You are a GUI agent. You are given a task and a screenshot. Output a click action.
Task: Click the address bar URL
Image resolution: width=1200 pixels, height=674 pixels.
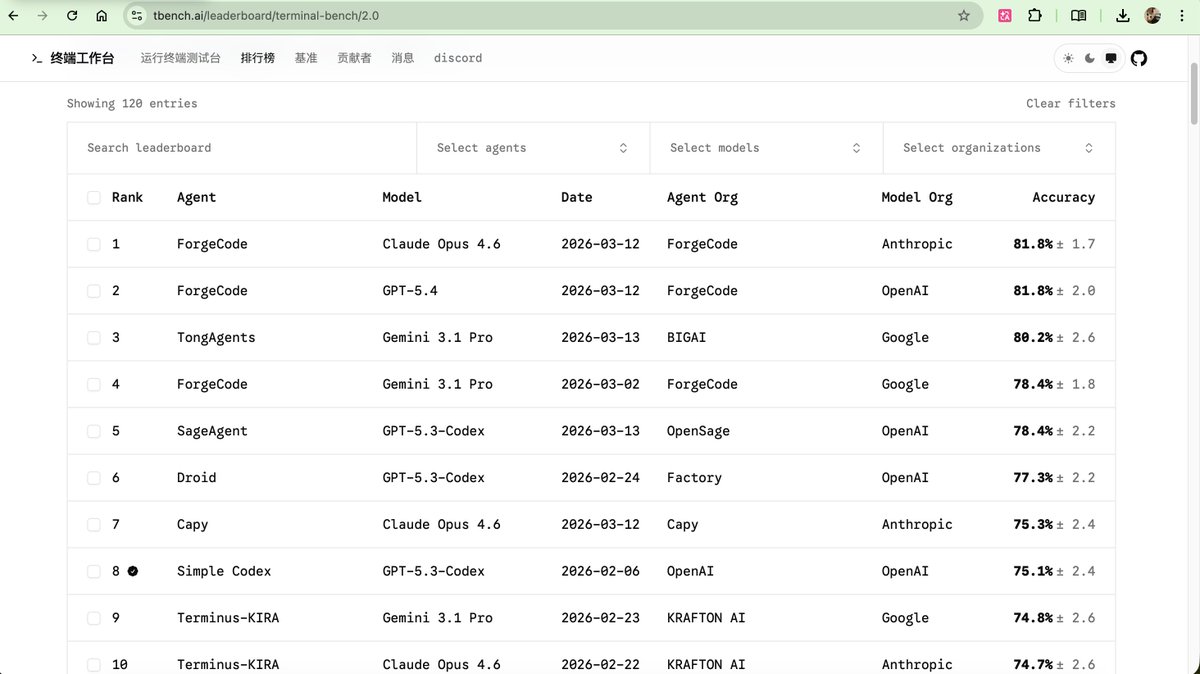coord(266,16)
